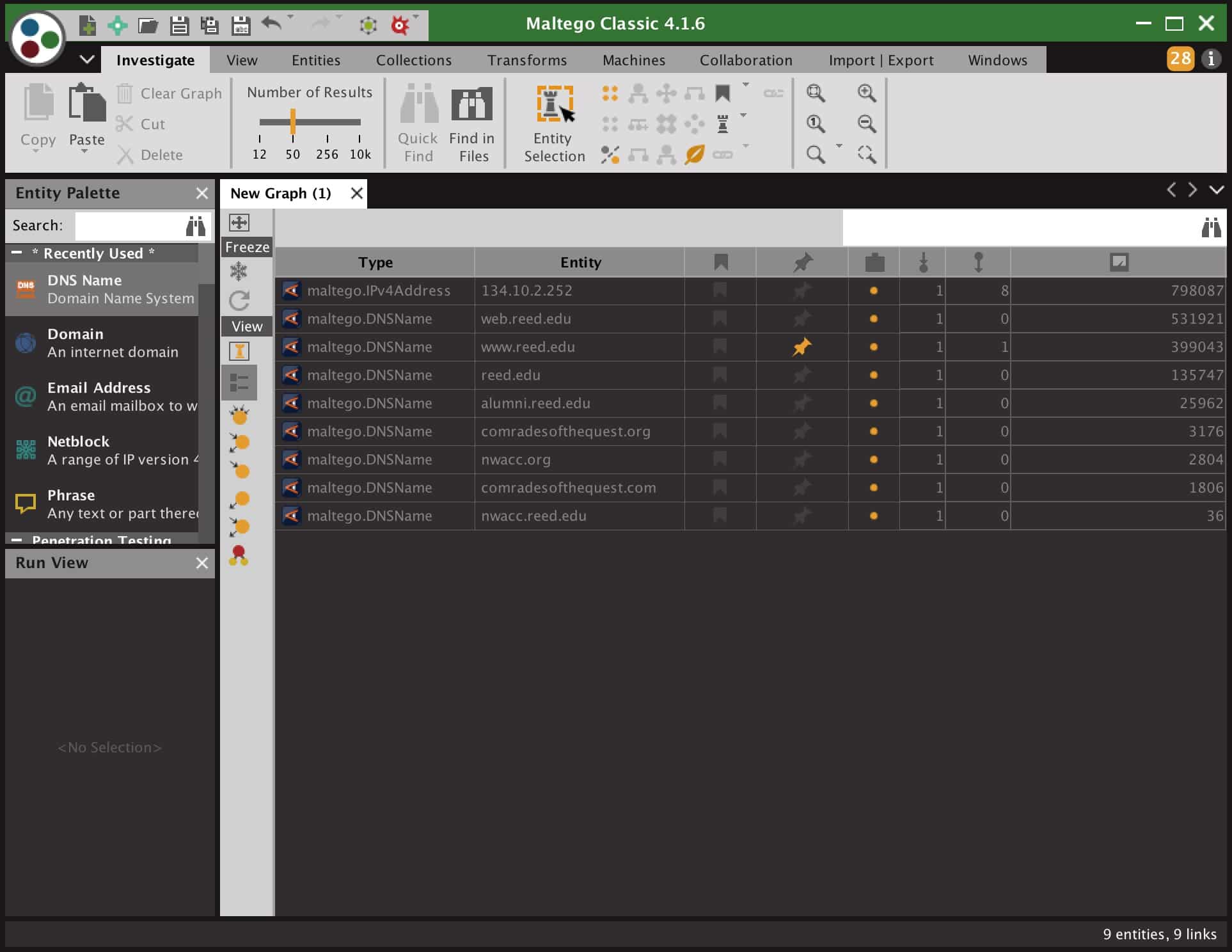Open Find in Files
Screen dimensions: 1232x952
[472, 124]
